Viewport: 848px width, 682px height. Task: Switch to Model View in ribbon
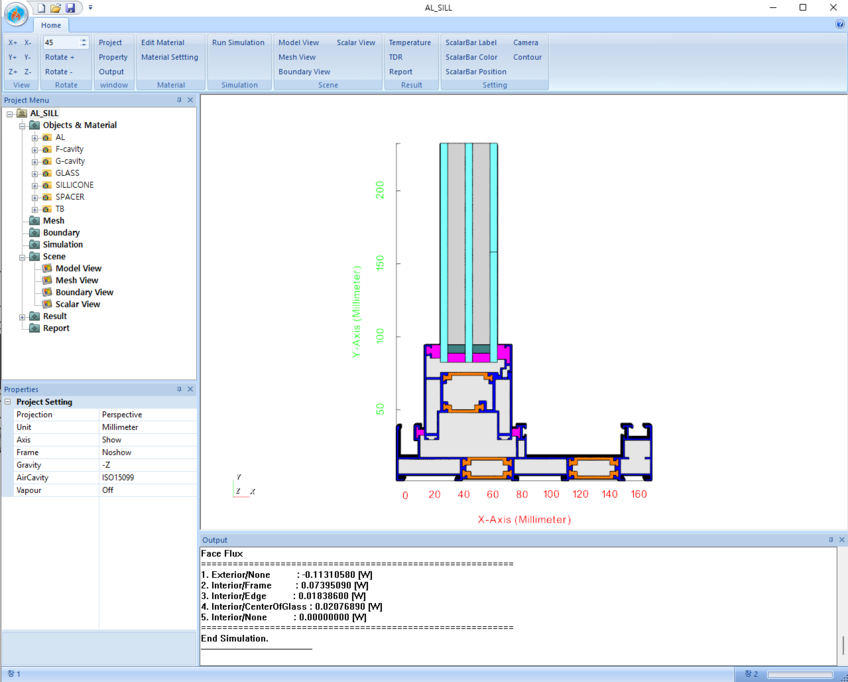[x=299, y=42]
